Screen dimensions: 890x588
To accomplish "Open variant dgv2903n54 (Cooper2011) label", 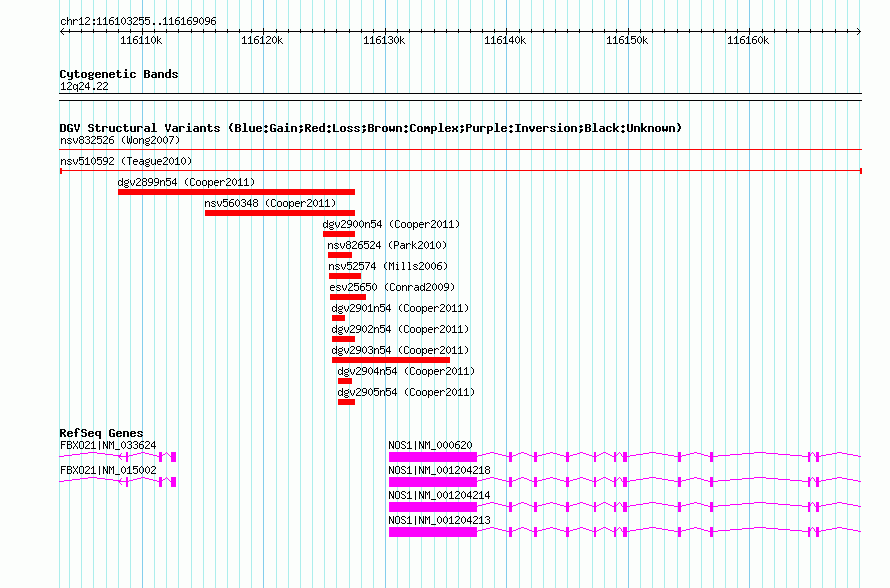I will point(400,350).
